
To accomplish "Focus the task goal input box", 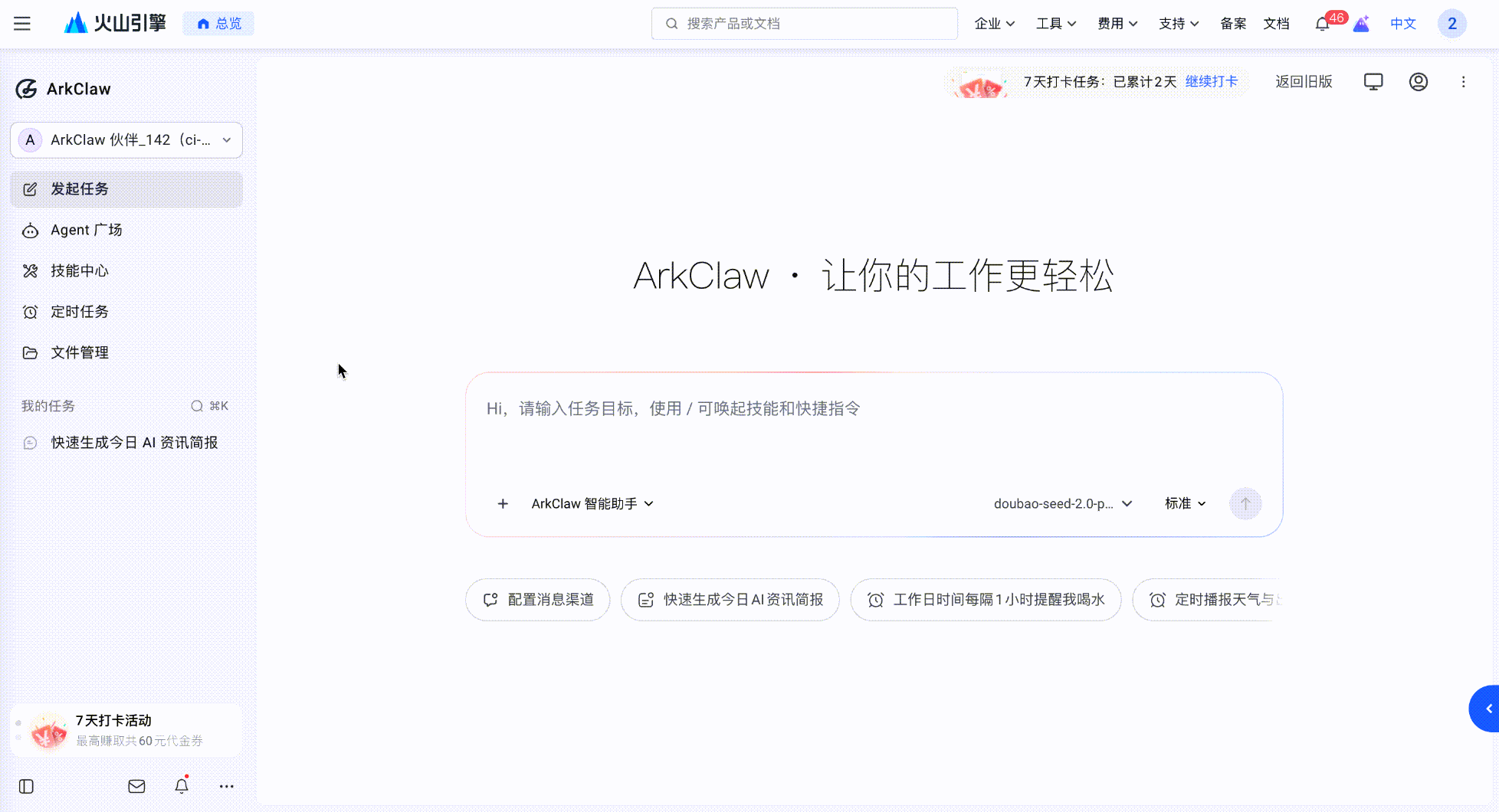I will click(x=874, y=429).
